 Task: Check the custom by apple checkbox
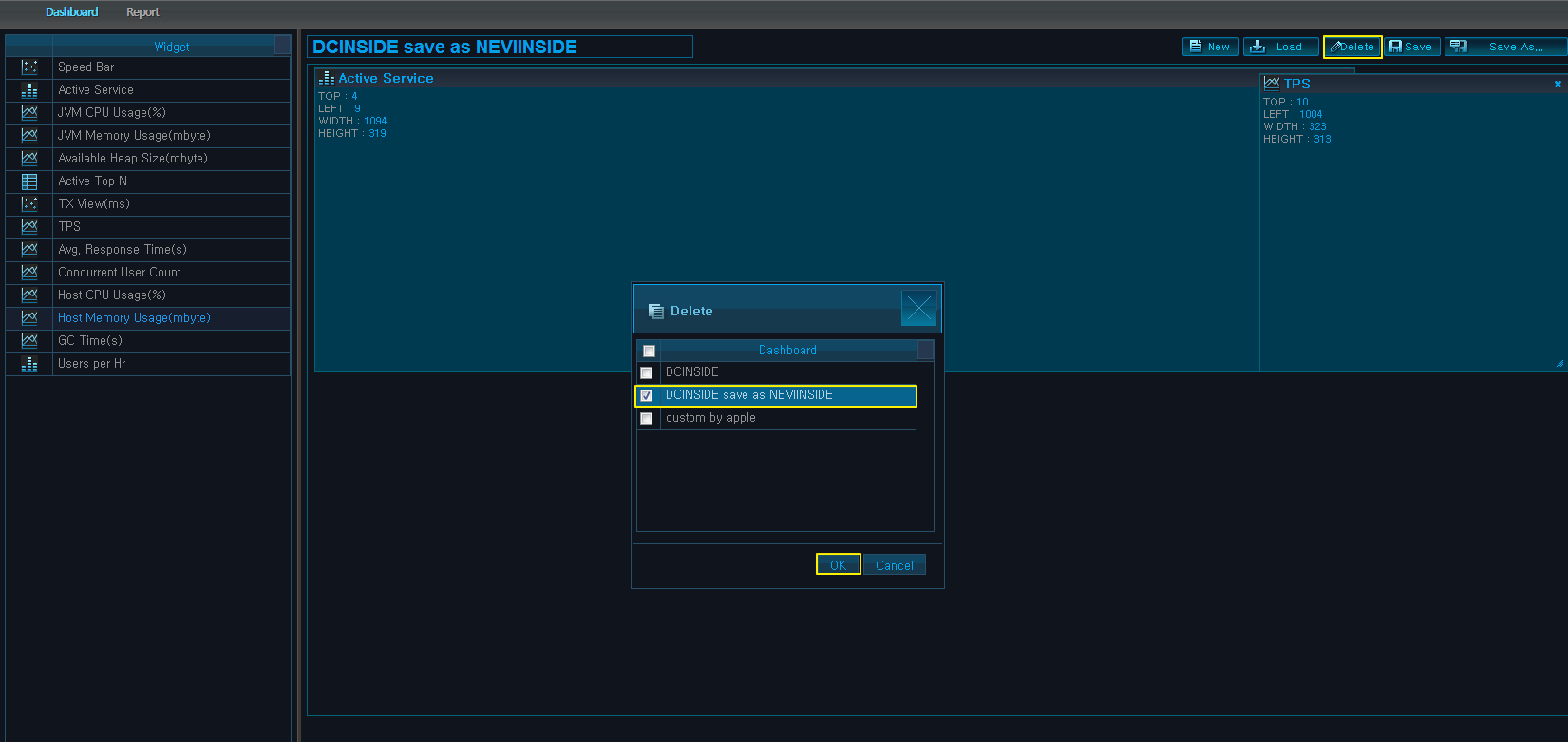click(x=647, y=418)
